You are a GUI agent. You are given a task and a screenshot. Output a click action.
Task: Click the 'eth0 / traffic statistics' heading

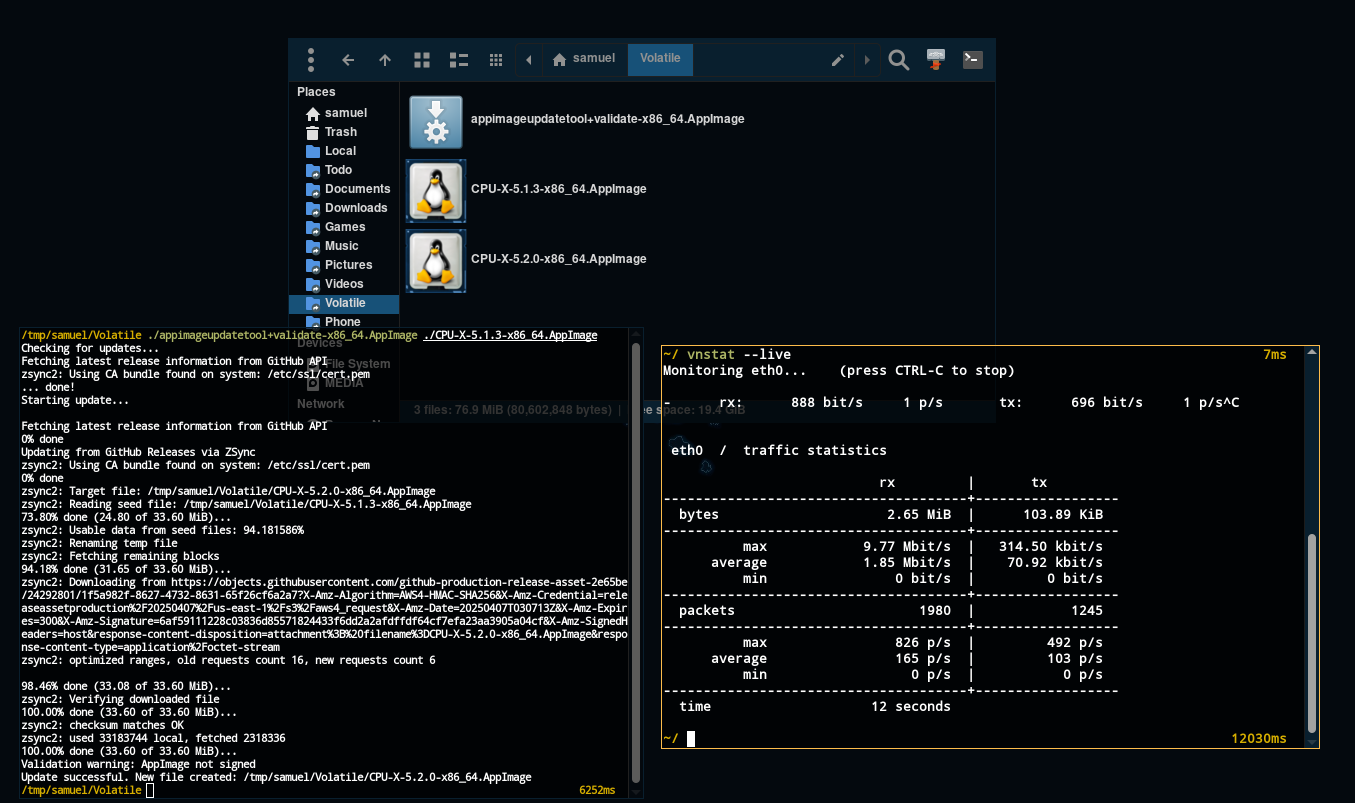pyautogui.click(x=779, y=450)
